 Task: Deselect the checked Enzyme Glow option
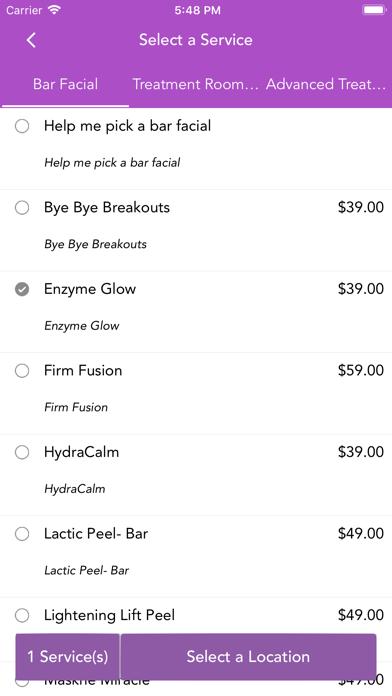(22, 289)
